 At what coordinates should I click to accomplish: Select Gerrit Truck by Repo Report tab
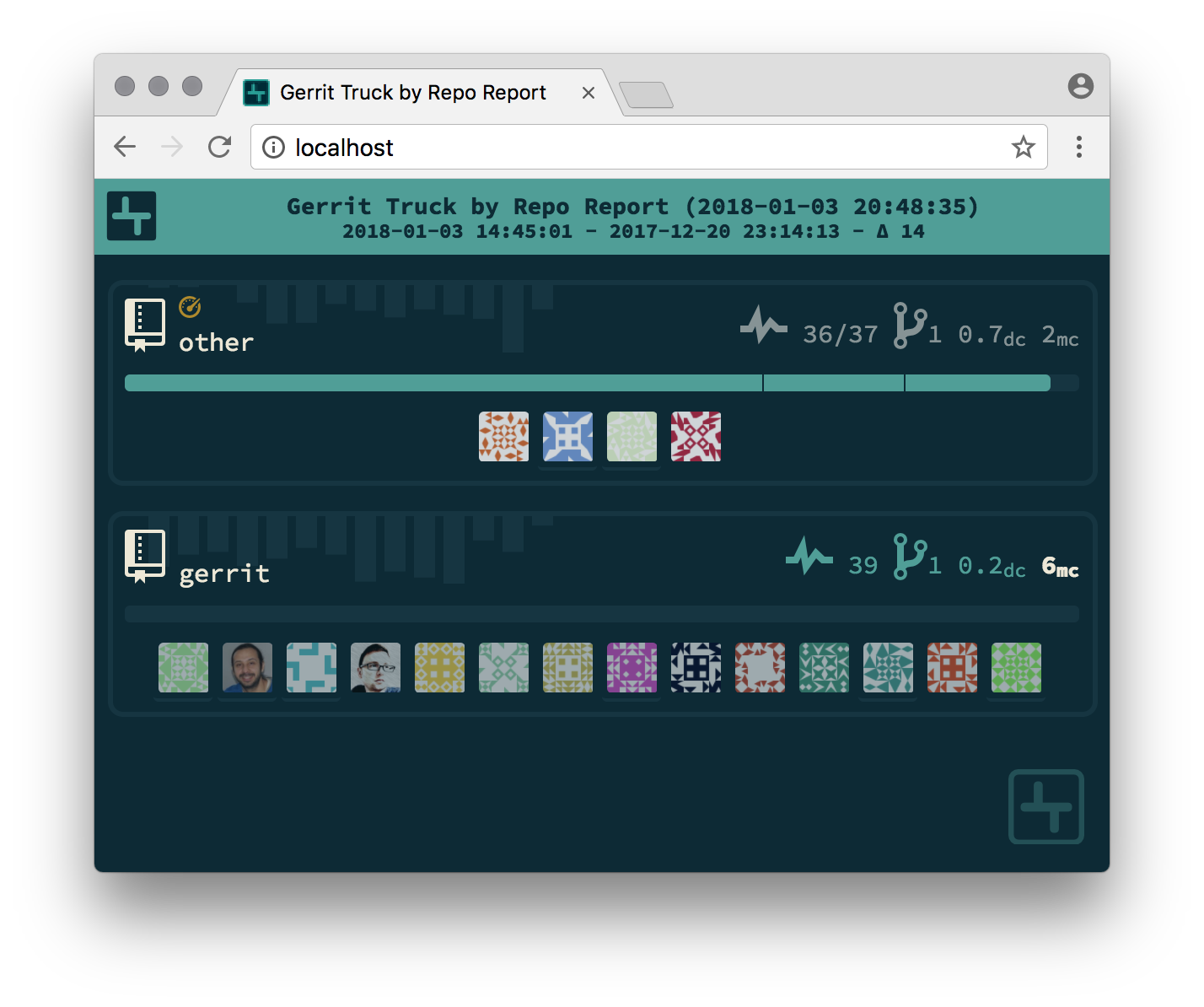[x=419, y=93]
